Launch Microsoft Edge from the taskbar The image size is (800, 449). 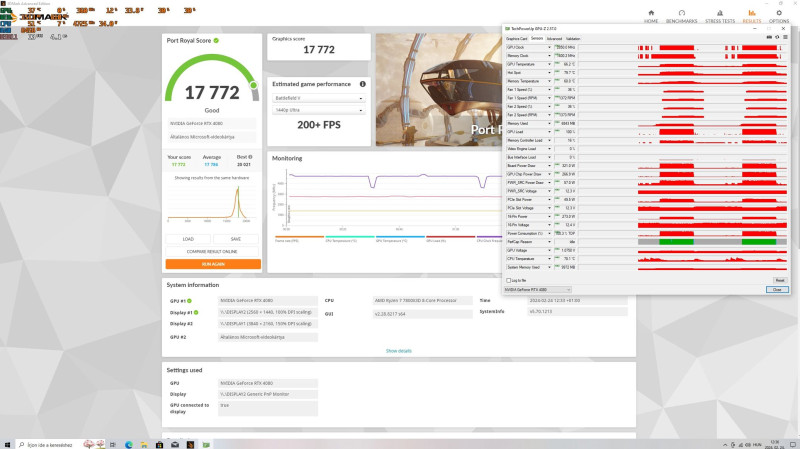point(129,444)
